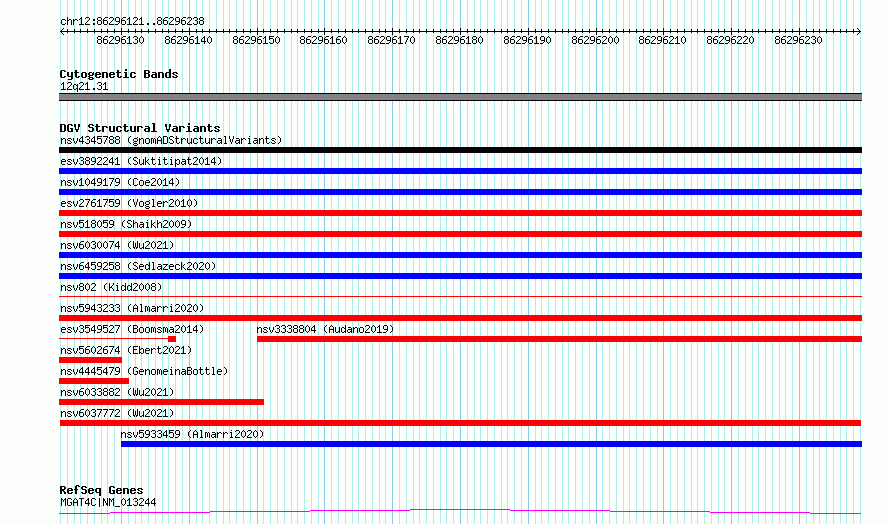Click the thin red nsv802 variant line

(x=460, y=296)
